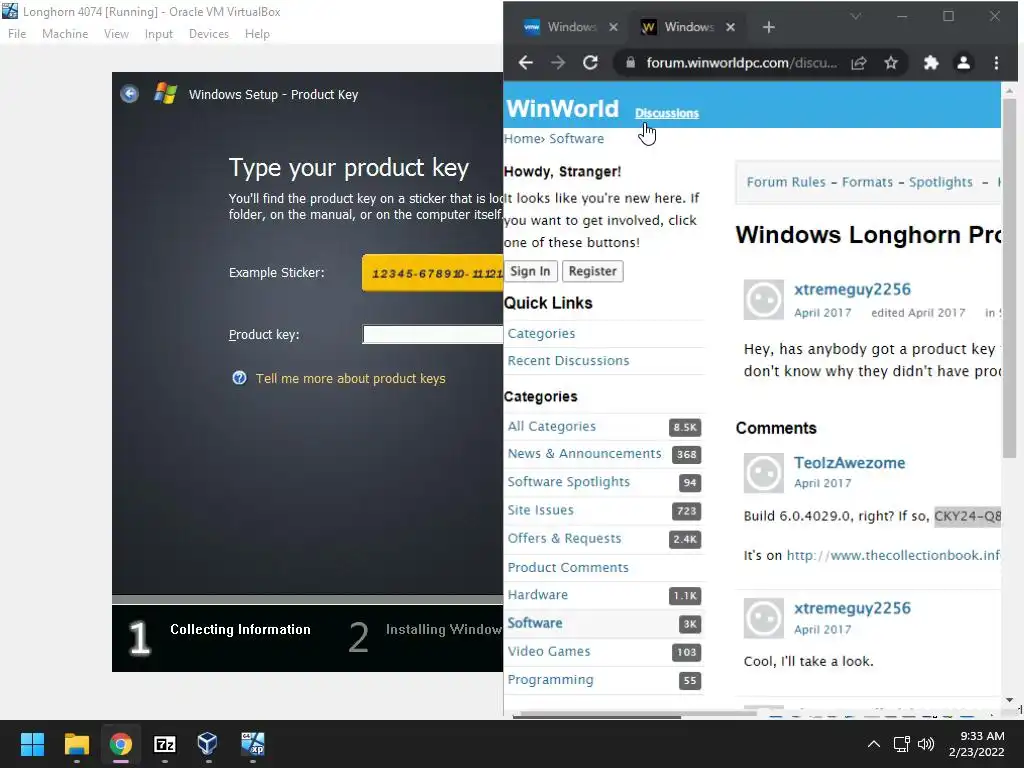The width and height of the screenshot is (1024, 768).
Task: Open Offers & Requests category
Action: point(564,538)
